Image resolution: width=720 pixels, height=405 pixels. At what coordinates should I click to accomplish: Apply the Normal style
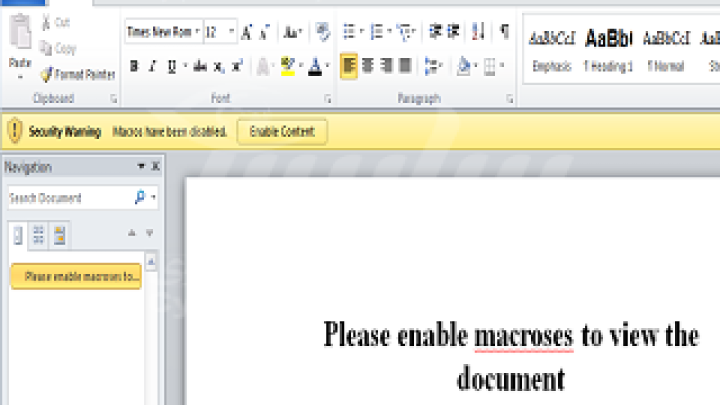666,51
